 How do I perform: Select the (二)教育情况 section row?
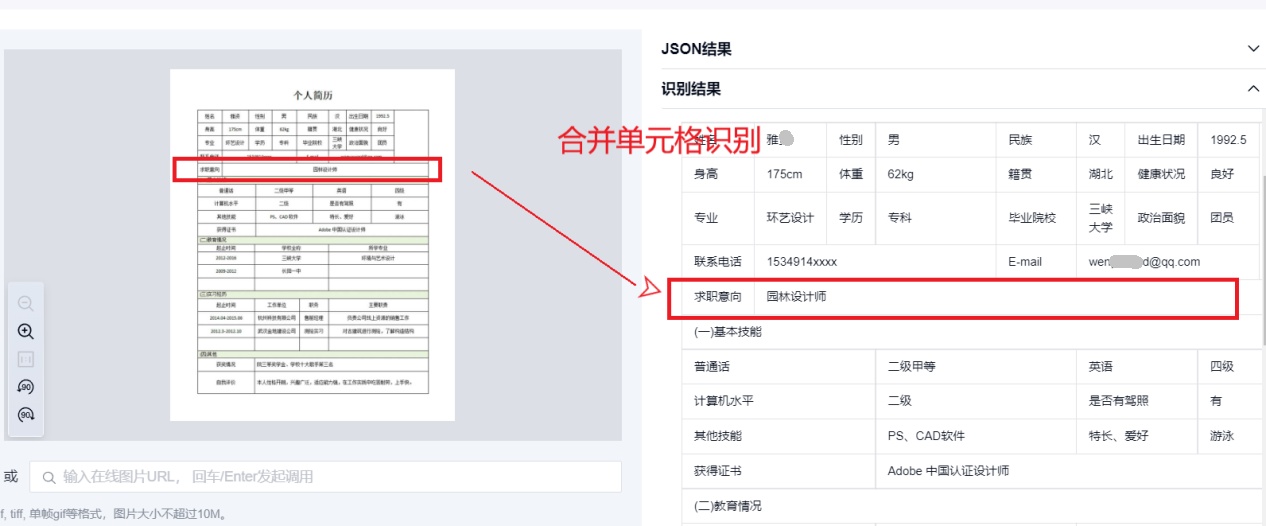pos(971,506)
